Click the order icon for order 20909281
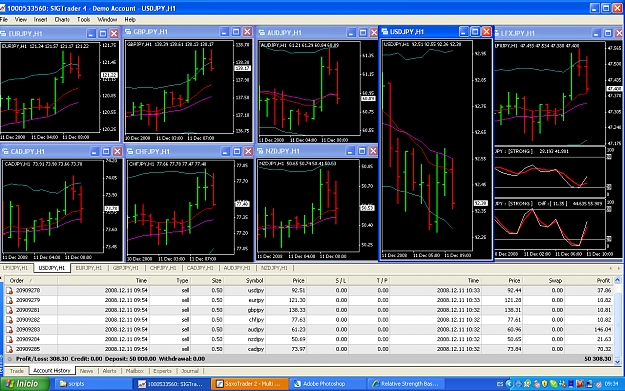The width and height of the screenshot is (625, 391). click(10, 310)
